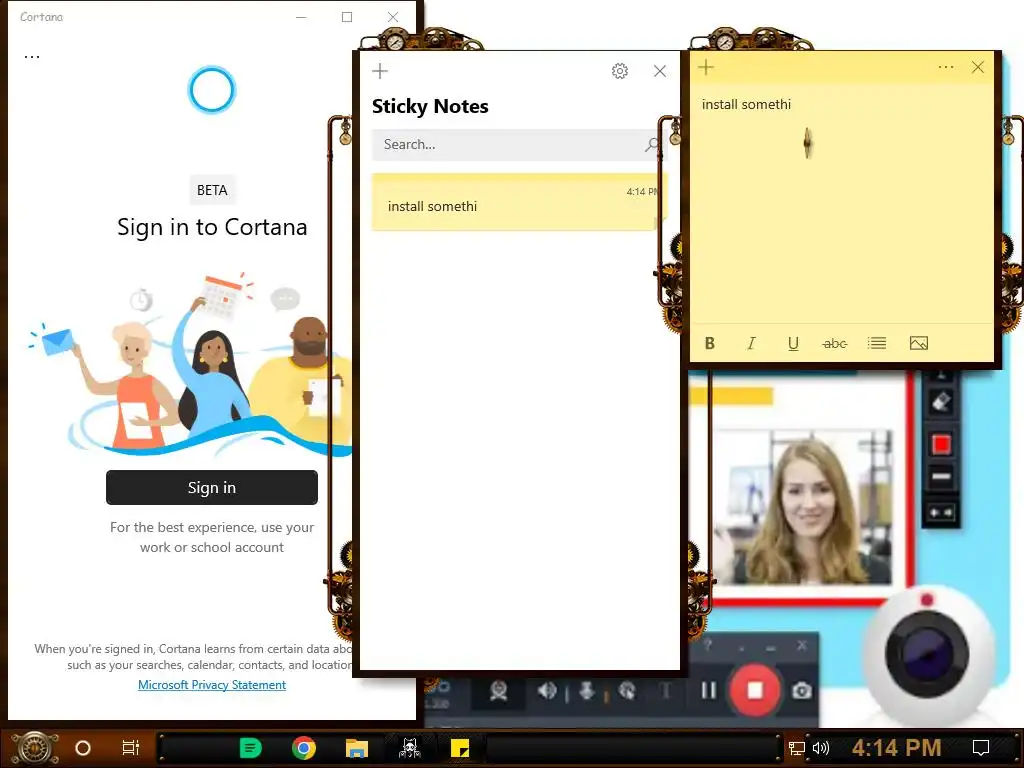Viewport: 1024px width, 768px height.
Task: Open the Action Center notifications icon
Action: [x=981, y=748]
